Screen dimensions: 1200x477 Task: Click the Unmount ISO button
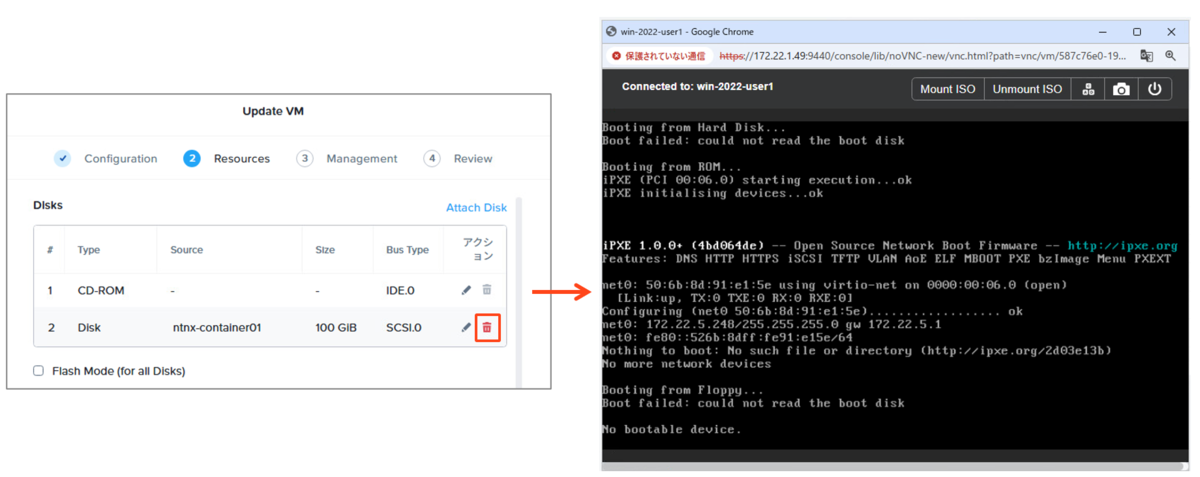pyautogui.click(x=1027, y=89)
